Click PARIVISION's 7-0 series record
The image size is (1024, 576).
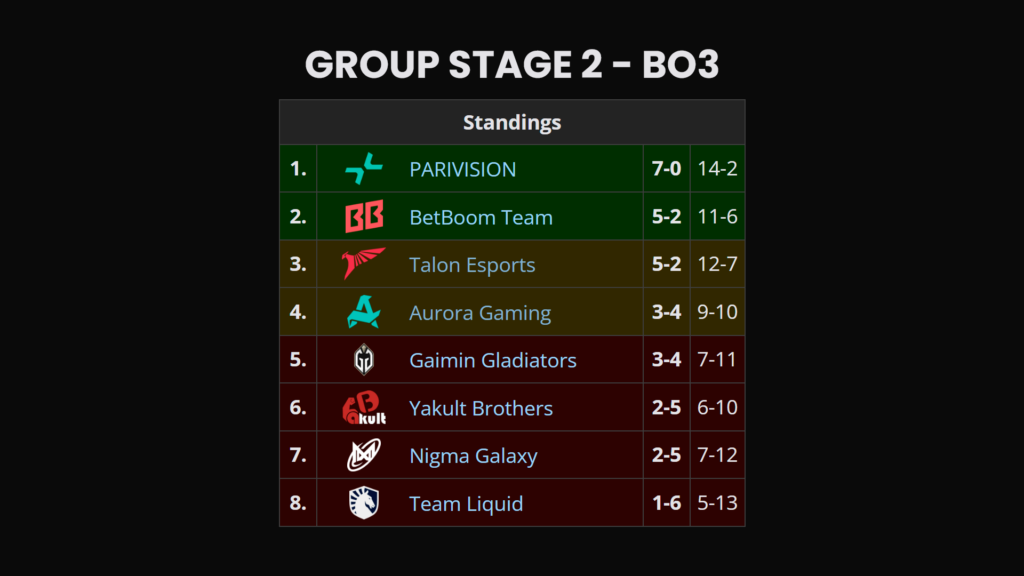pyautogui.click(x=666, y=169)
